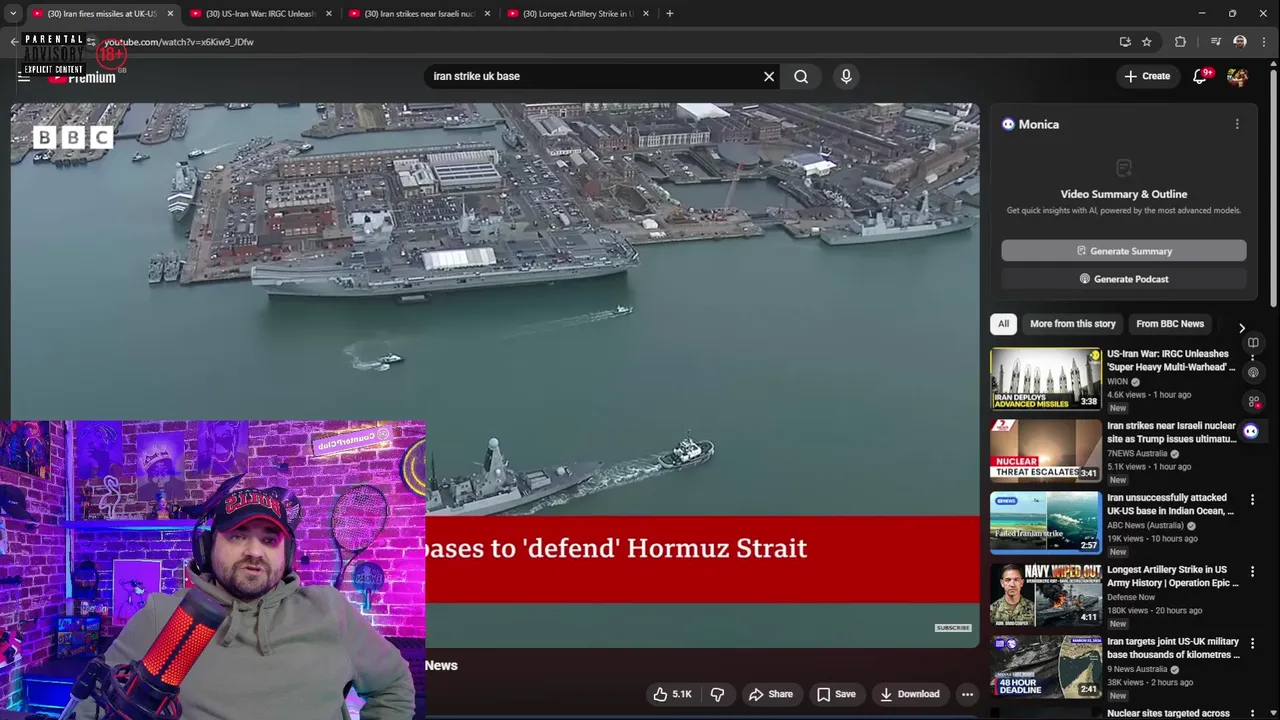Dislike the video
The image size is (1280, 720).
(717, 694)
